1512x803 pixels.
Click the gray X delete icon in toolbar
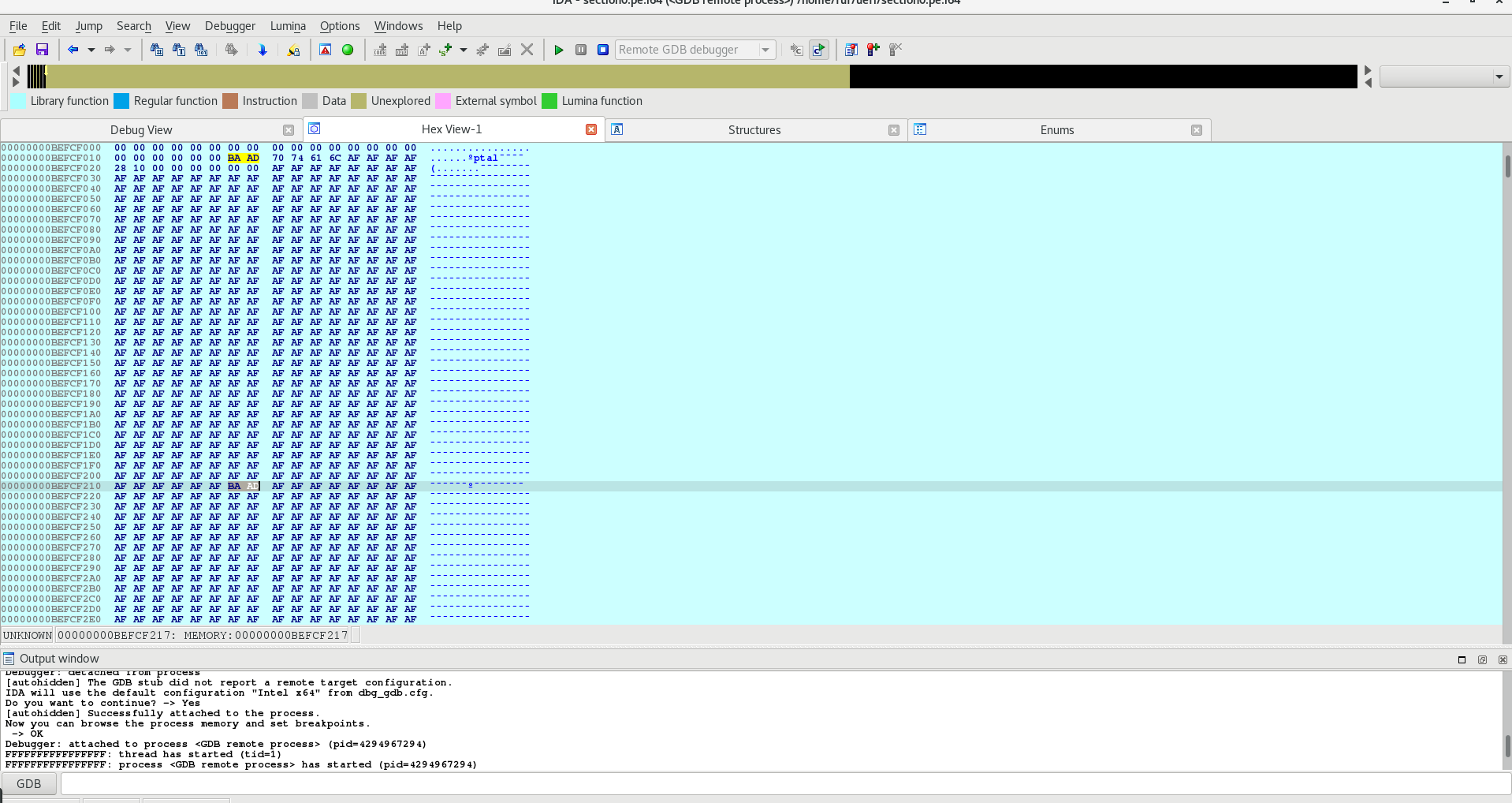527,50
